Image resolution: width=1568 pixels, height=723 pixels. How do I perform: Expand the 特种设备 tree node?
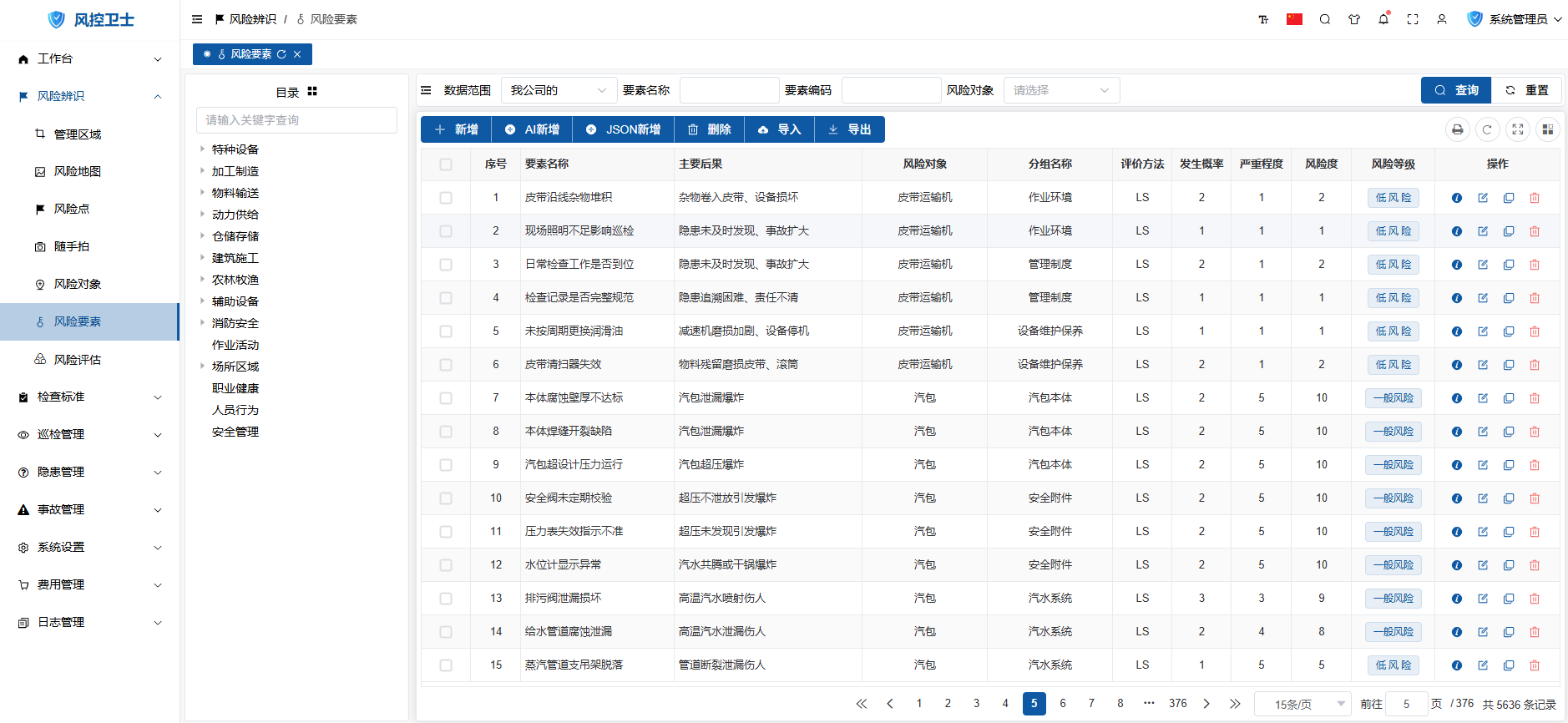click(x=202, y=149)
